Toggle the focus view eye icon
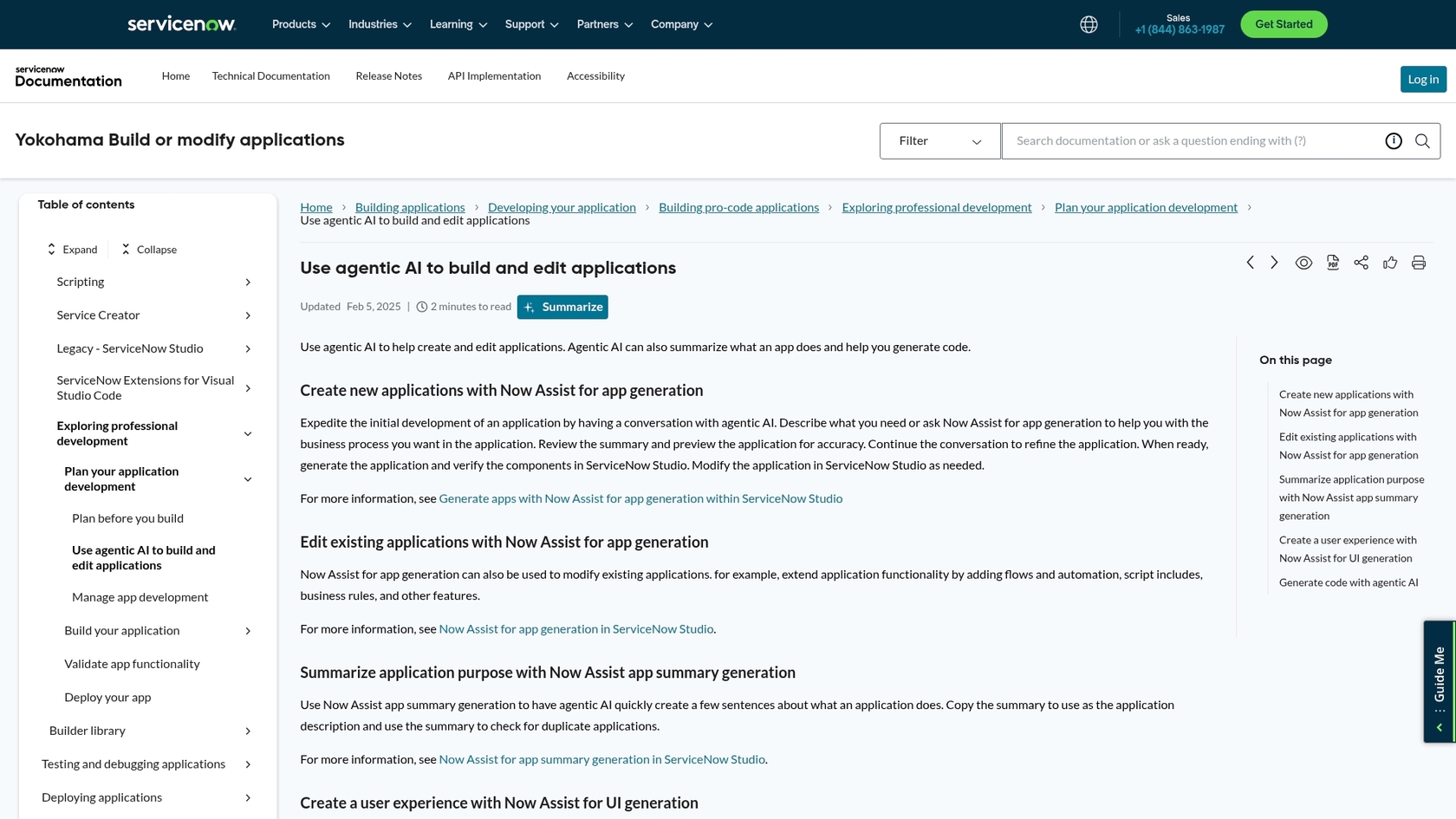Viewport: 1456px width, 819px height. (1303, 263)
